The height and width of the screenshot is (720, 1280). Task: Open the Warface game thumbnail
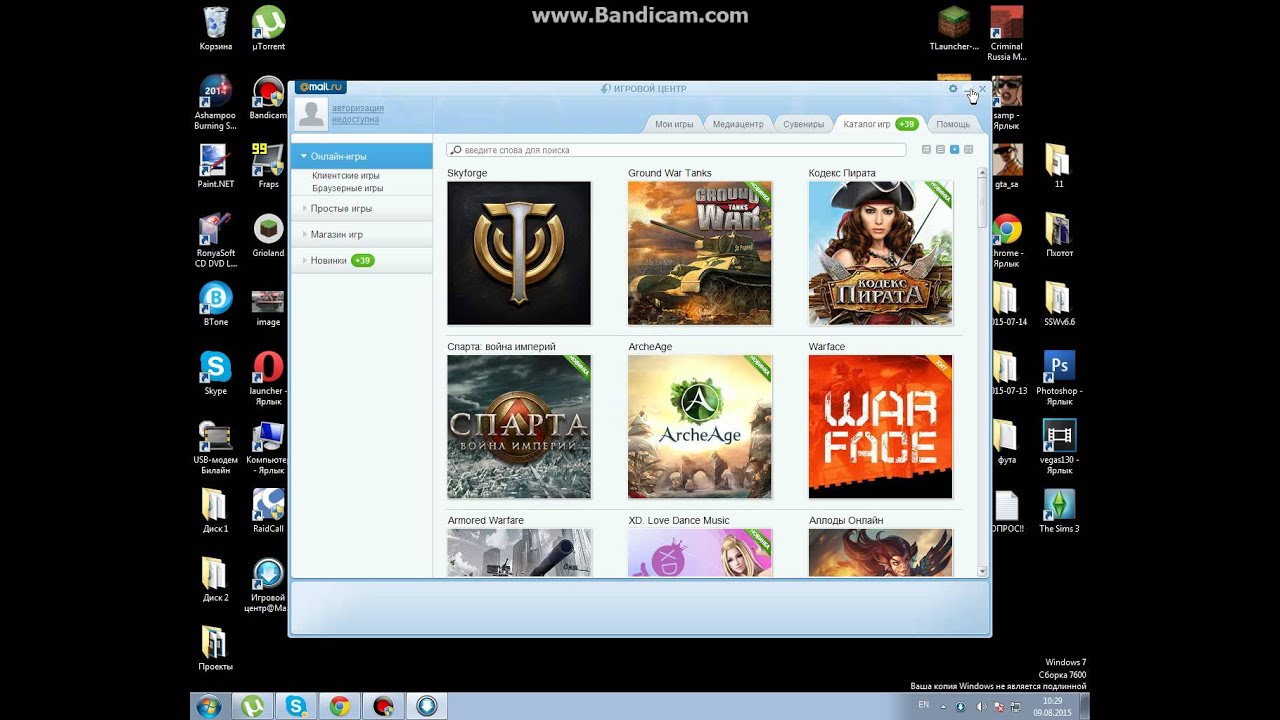click(881, 427)
